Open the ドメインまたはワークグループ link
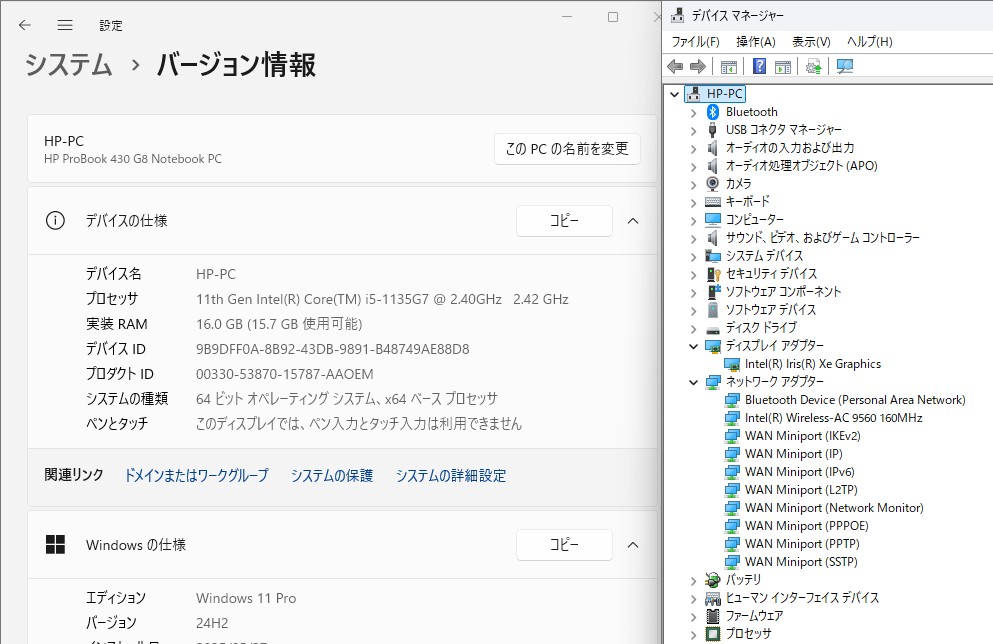Screen dimensions: 993x644 pos(196,476)
